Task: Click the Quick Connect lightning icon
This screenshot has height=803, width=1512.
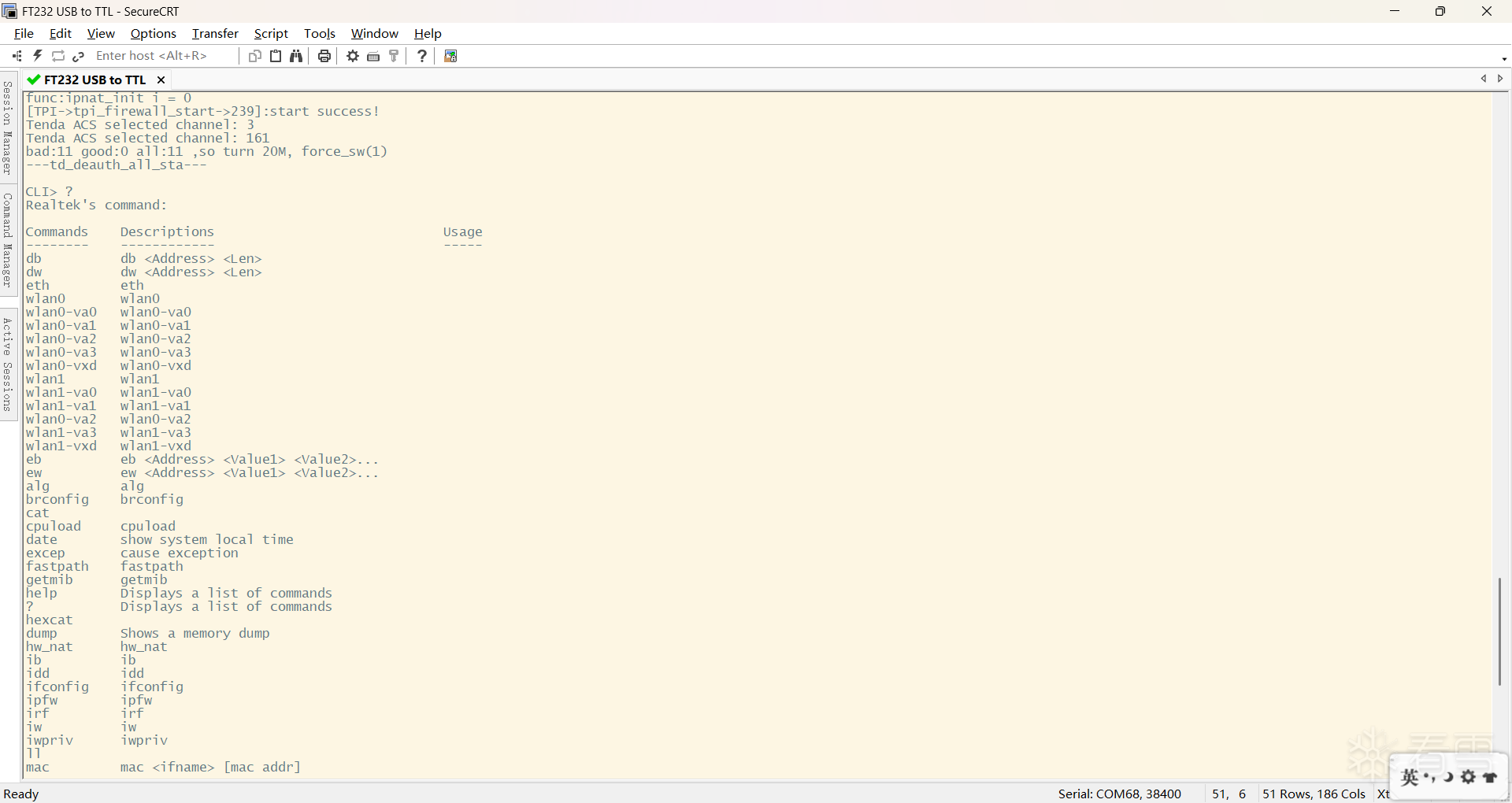Action: click(x=37, y=56)
